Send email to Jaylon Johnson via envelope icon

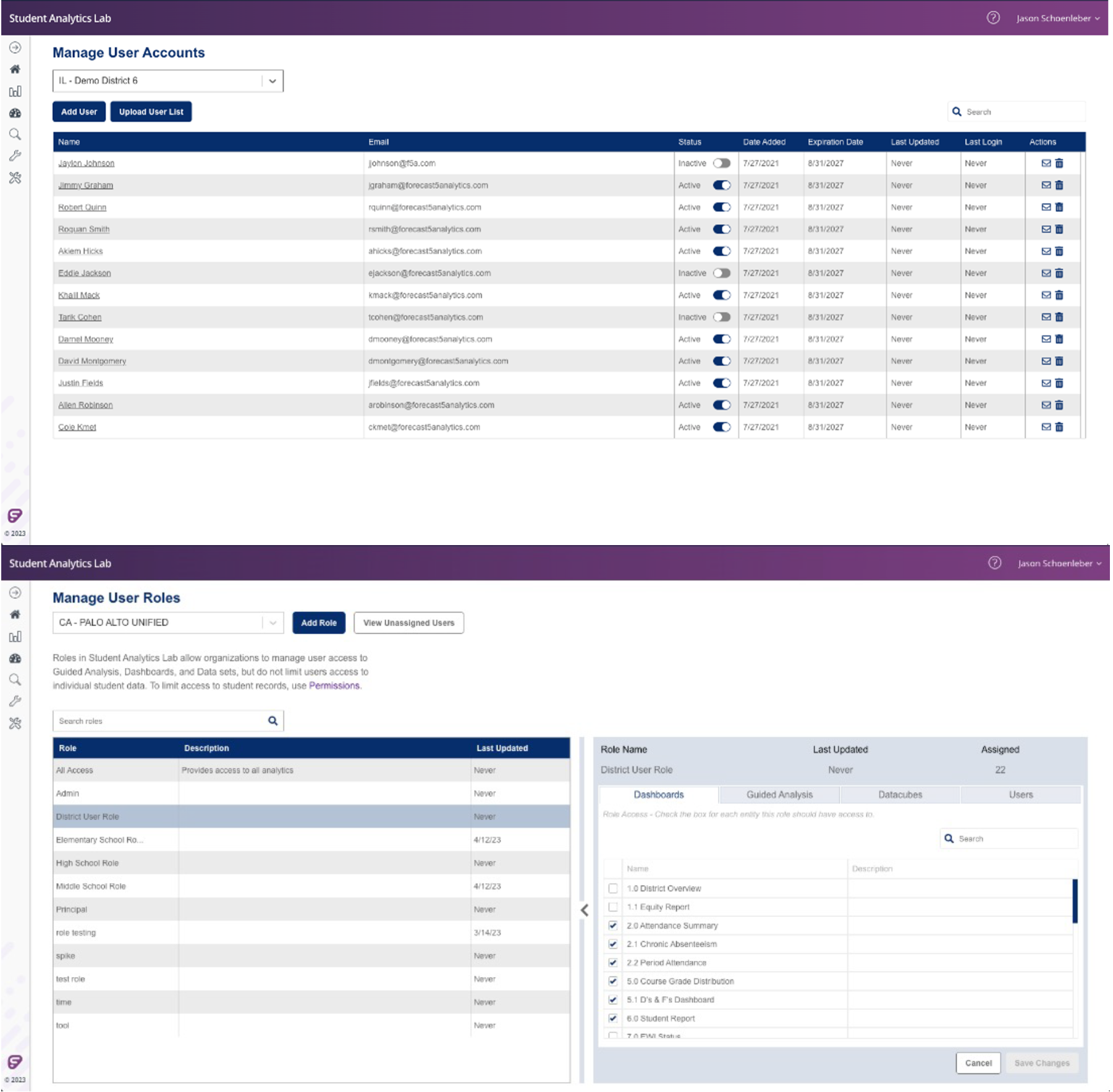1046,163
